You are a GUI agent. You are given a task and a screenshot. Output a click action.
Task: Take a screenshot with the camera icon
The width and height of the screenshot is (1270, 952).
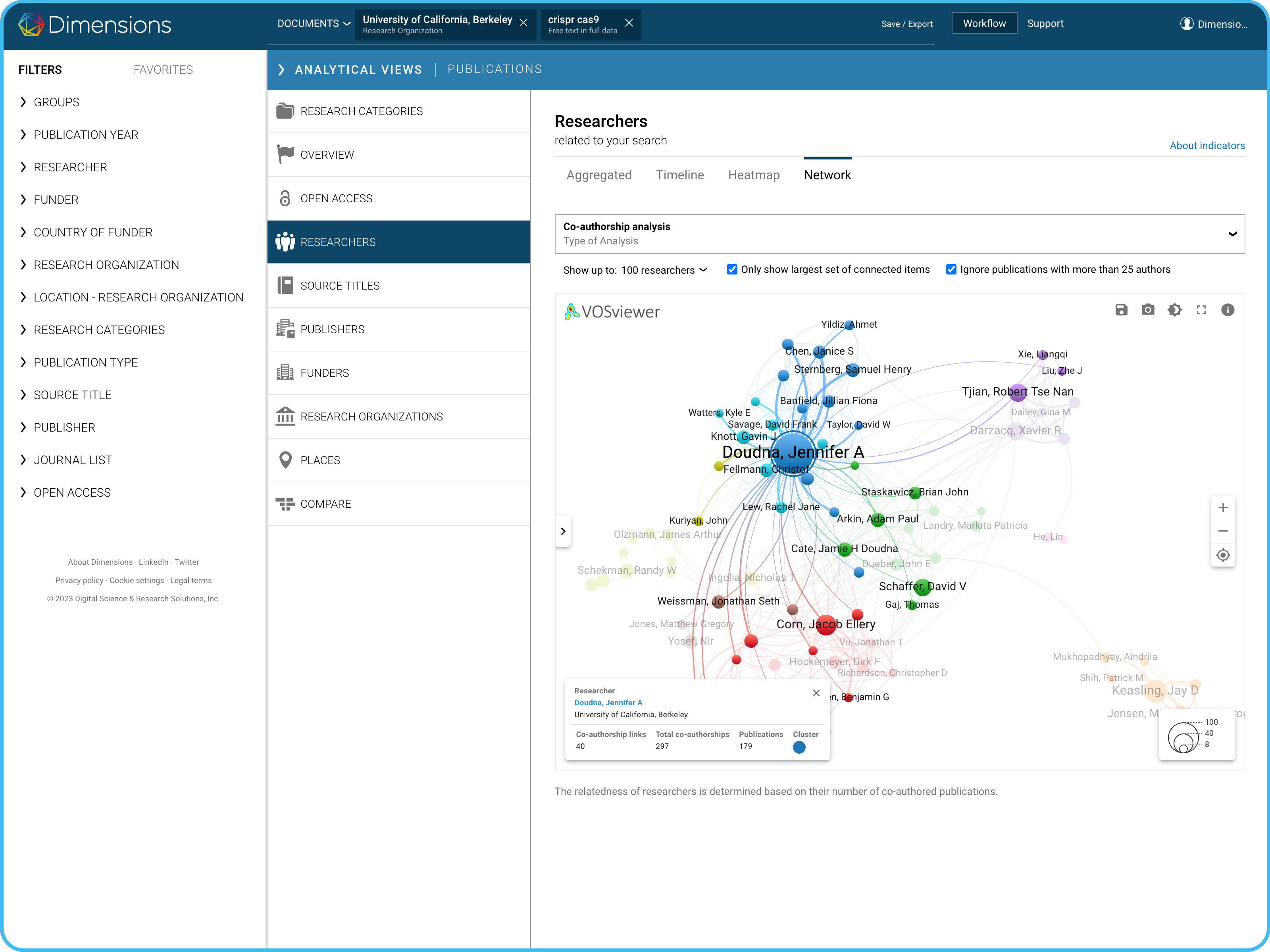pos(1148,310)
